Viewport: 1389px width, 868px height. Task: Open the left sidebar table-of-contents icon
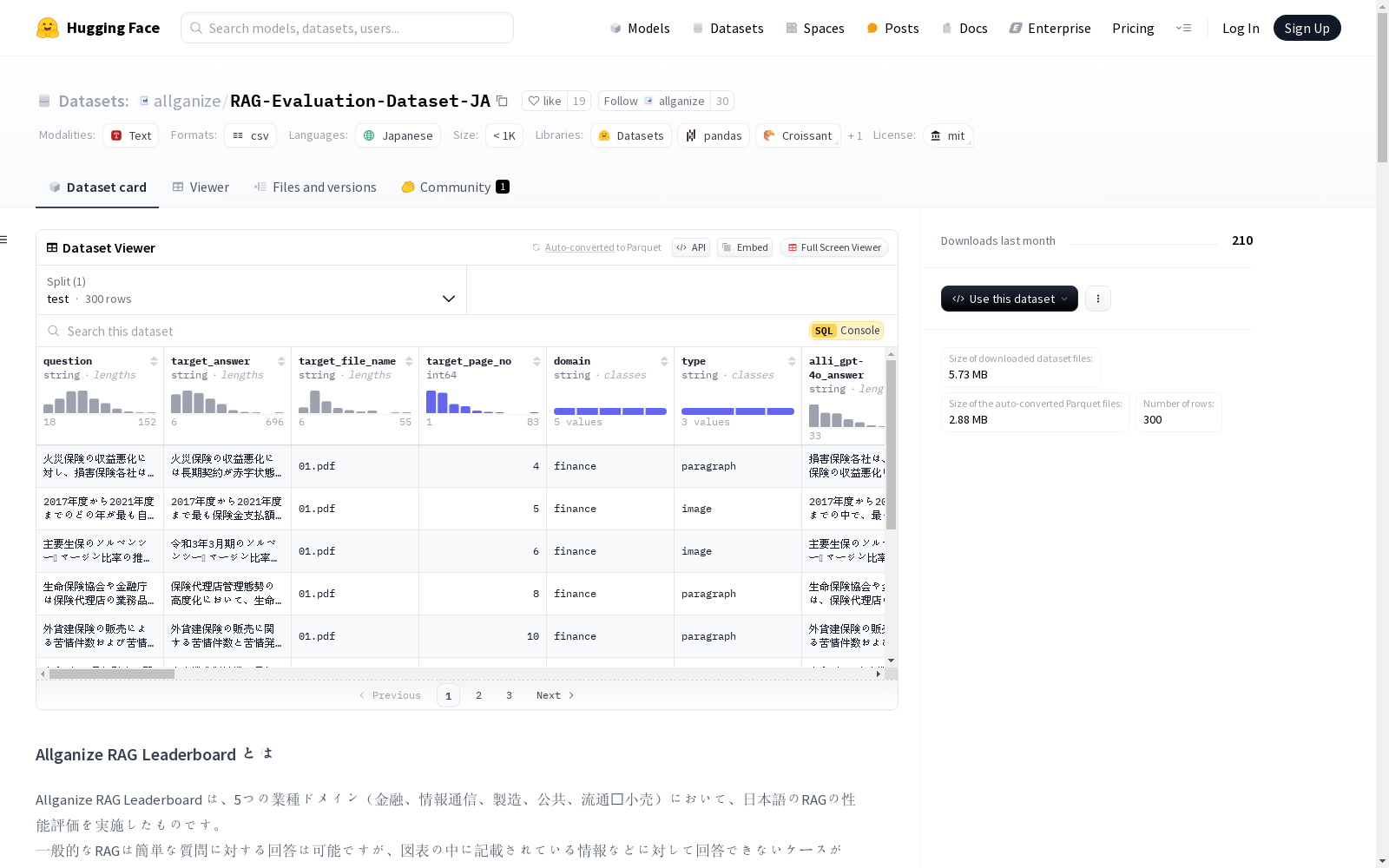4,240
